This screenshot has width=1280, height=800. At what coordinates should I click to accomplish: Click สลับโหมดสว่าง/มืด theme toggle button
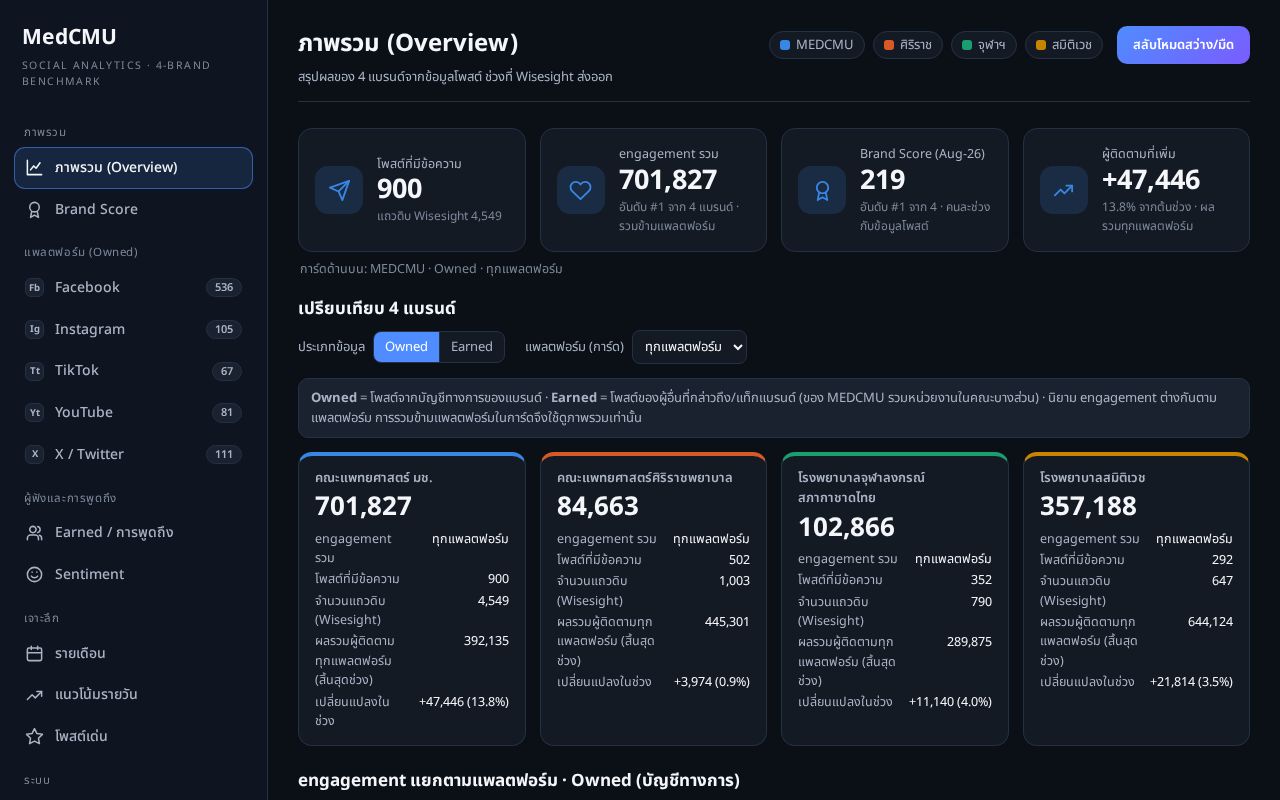(x=1183, y=45)
